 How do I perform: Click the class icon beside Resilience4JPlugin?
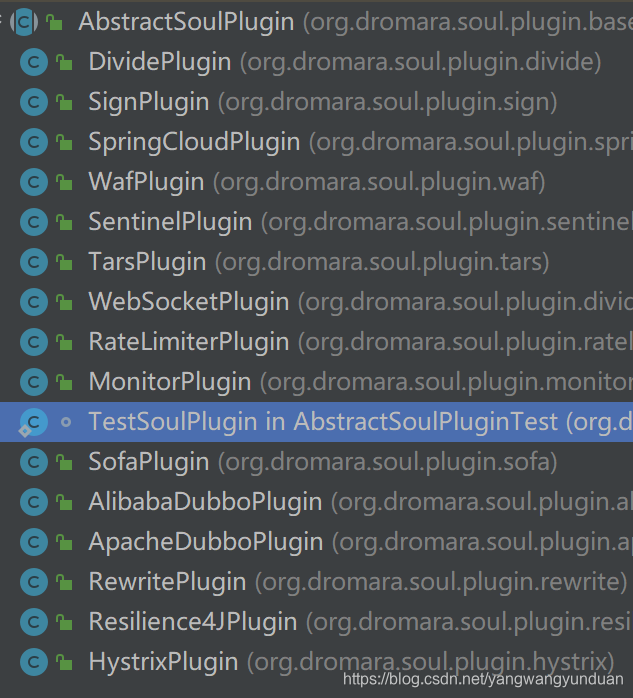point(34,622)
